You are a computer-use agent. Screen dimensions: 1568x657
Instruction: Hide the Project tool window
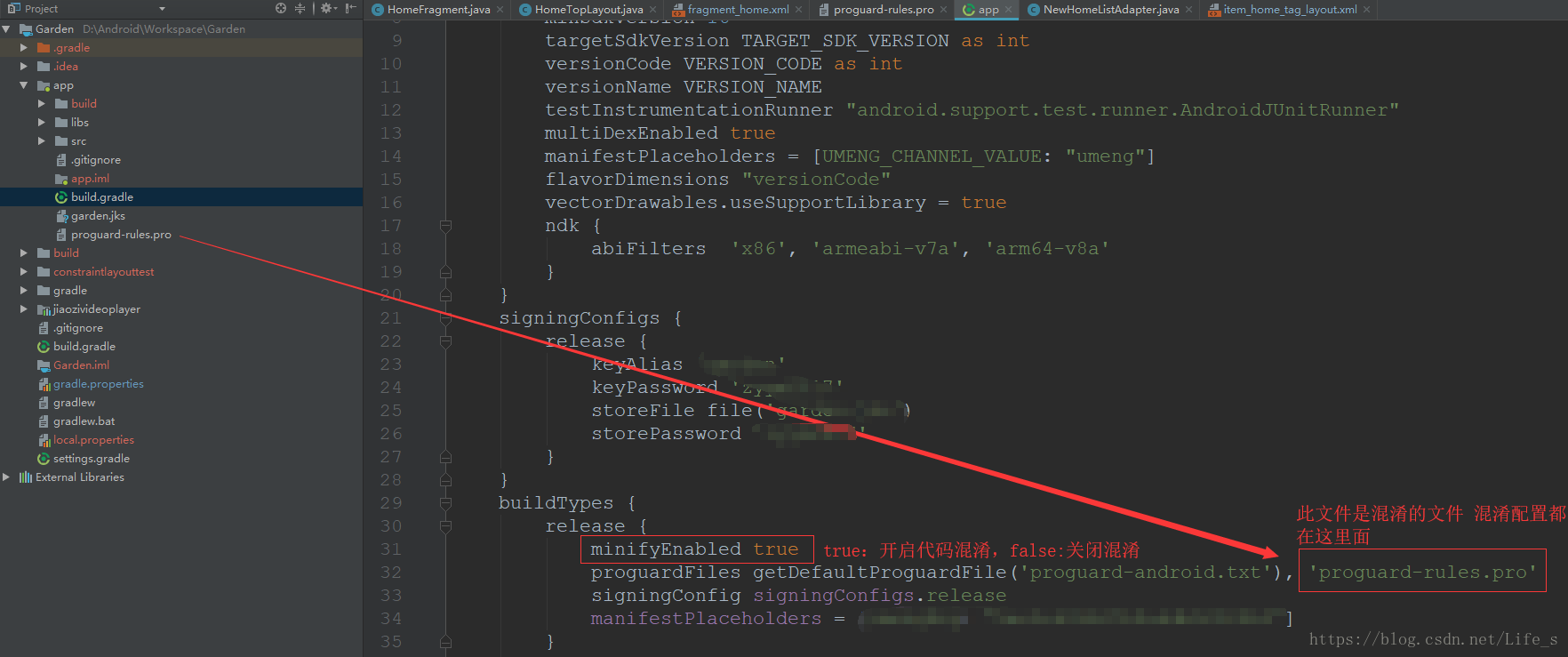[x=351, y=8]
